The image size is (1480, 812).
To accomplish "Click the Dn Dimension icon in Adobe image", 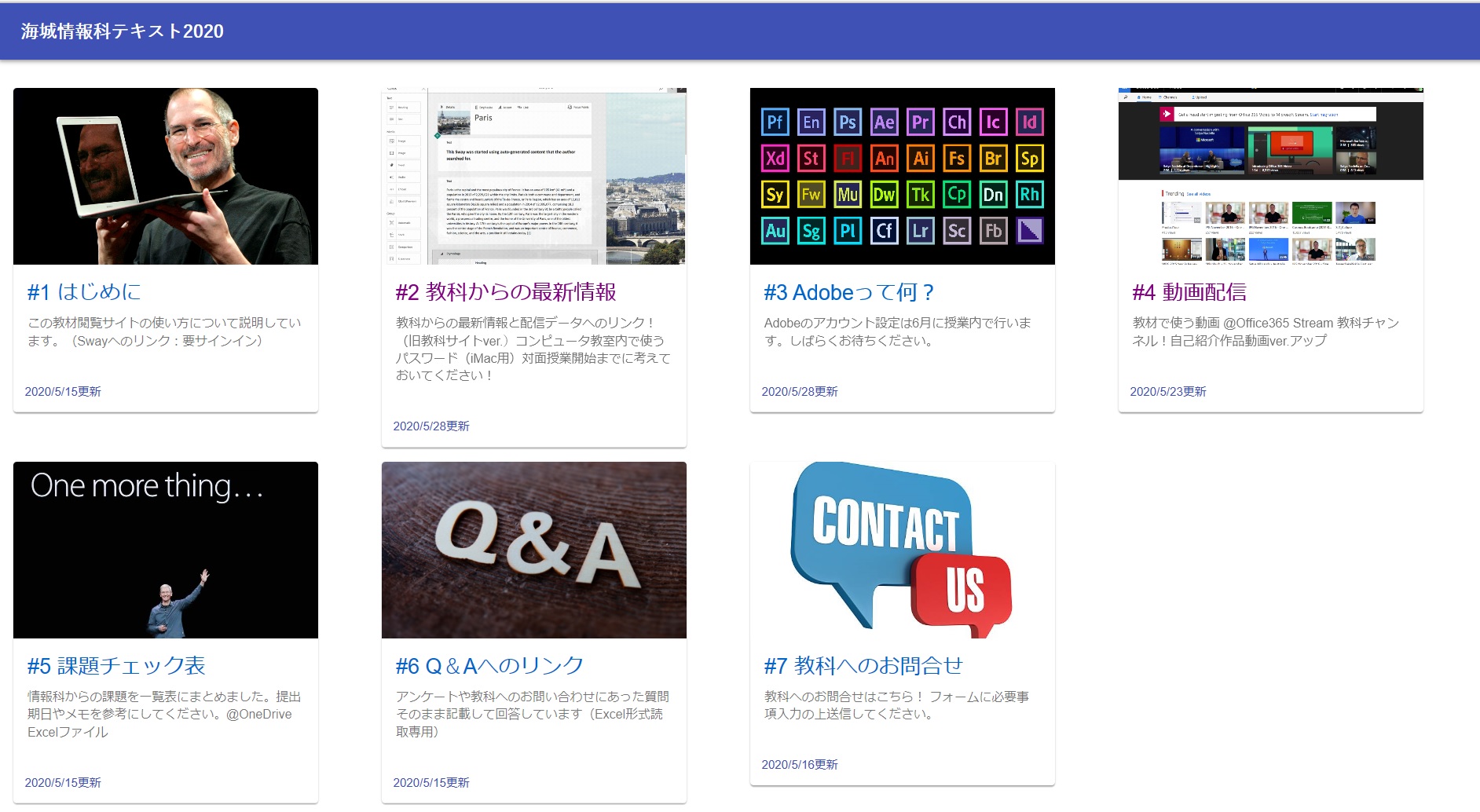I will 994,195.
